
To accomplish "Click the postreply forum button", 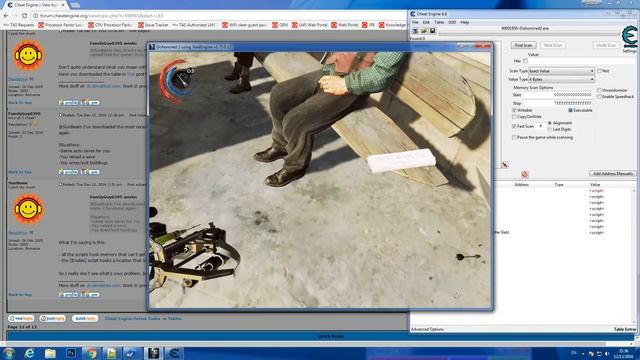I will coord(52,318).
